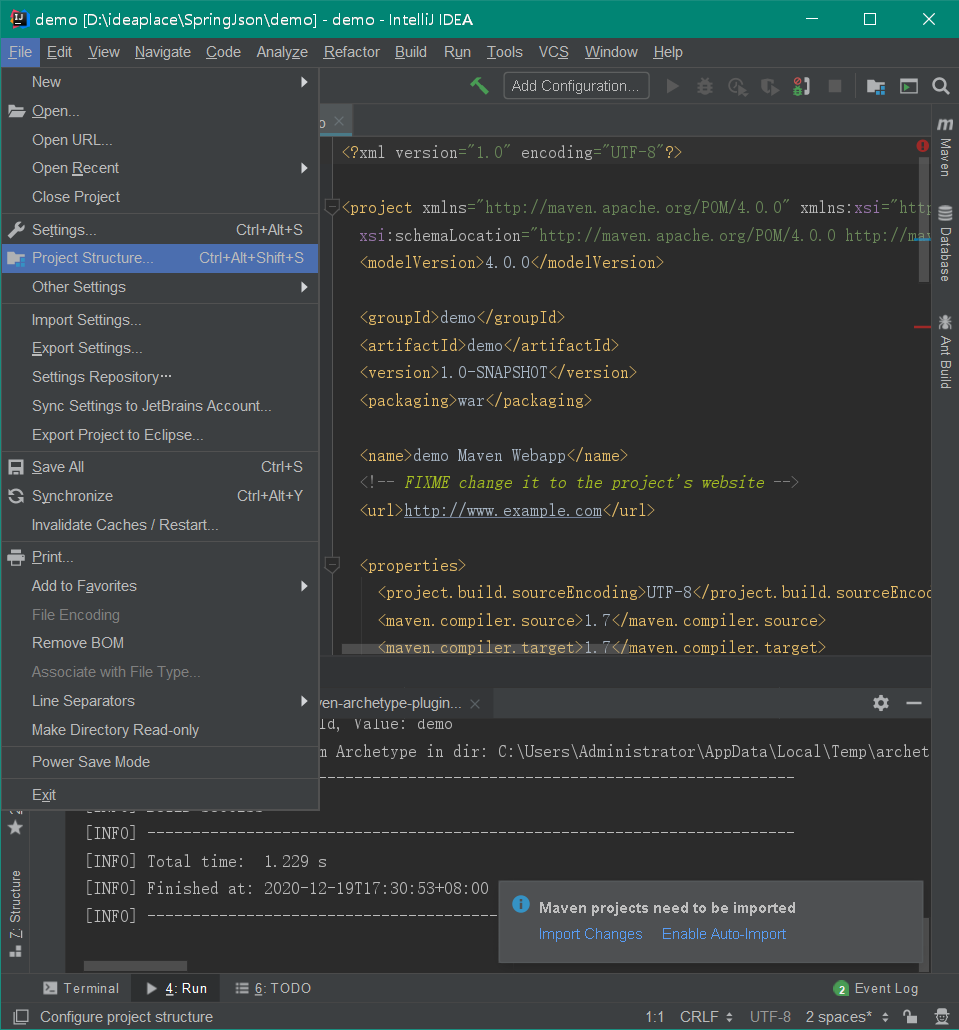Choose Export Project to Eclipse
Screen dimensions: 959x1030
(160, 435)
